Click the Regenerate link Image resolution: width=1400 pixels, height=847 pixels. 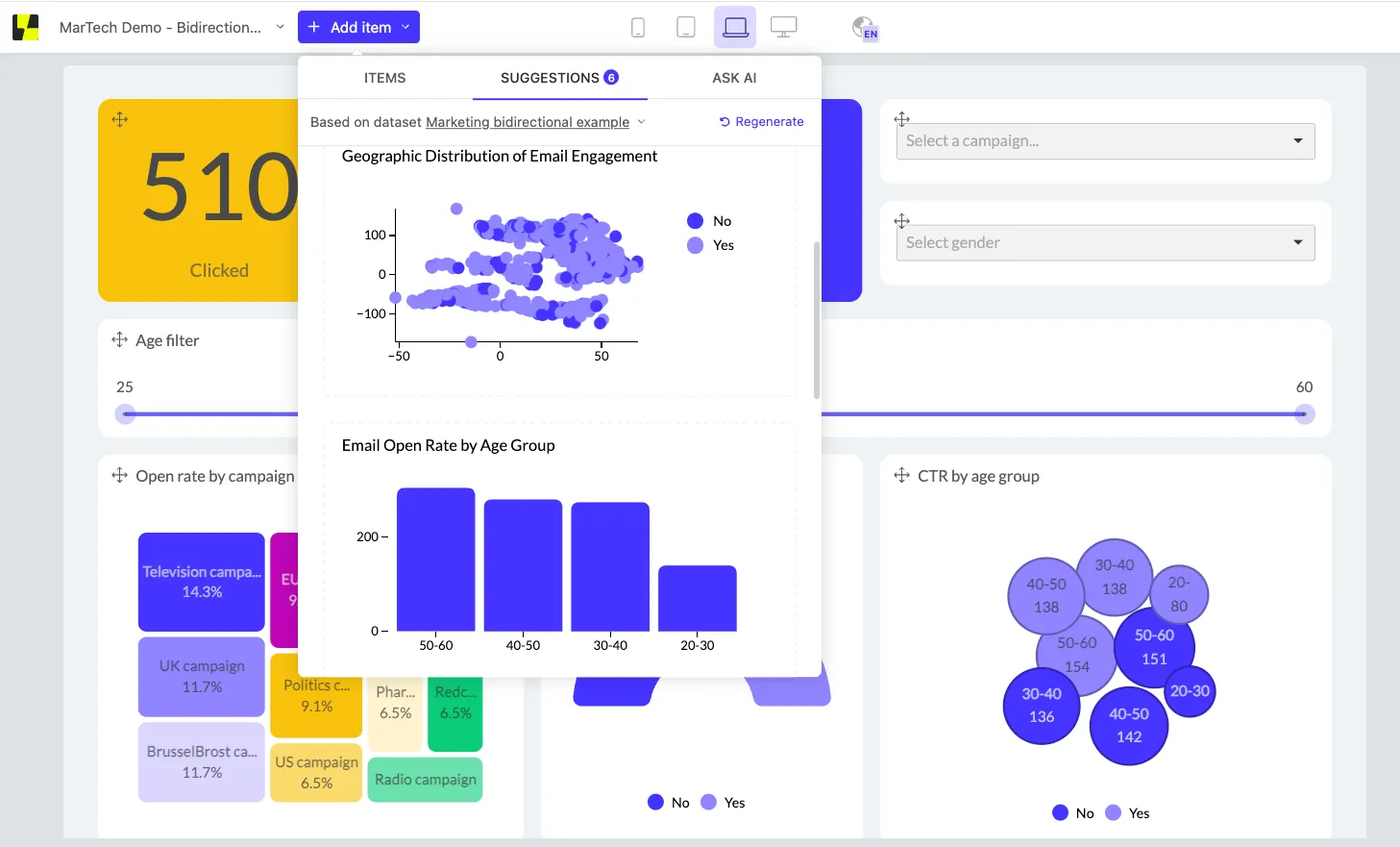[x=761, y=122]
